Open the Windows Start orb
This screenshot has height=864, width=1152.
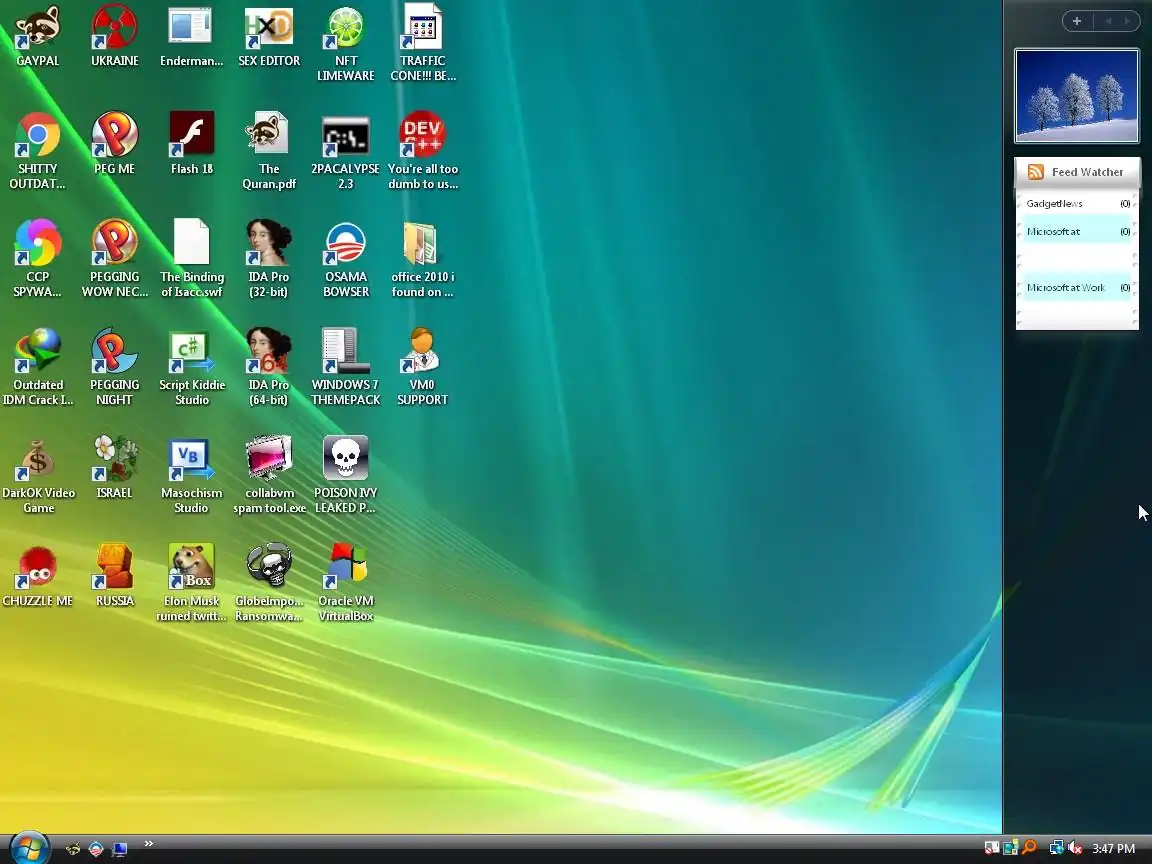29,849
